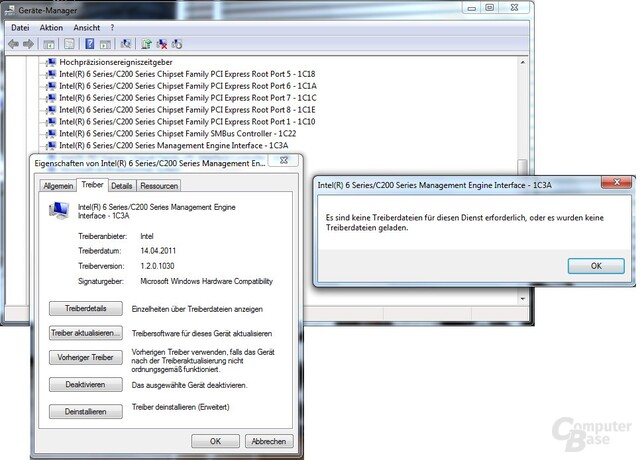640x460 pixels.
Task: Open the Aktion menu
Action: (x=51, y=28)
